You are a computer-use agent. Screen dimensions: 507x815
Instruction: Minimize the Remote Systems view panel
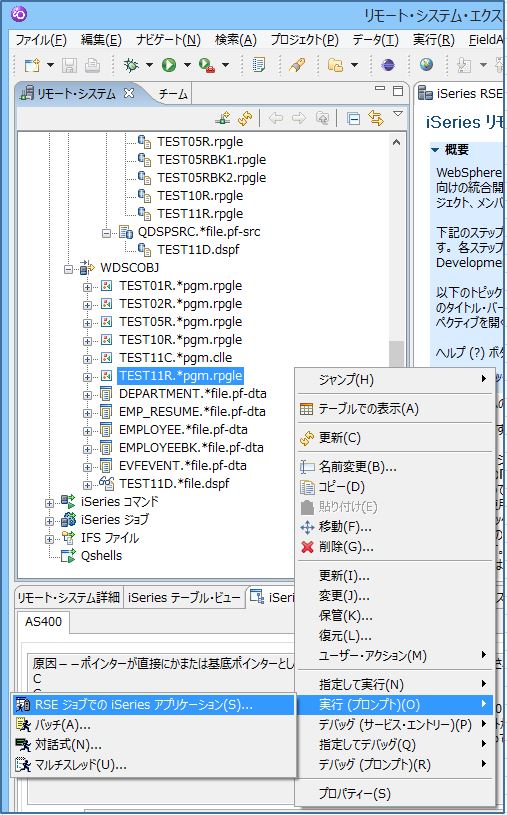coord(380,89)
